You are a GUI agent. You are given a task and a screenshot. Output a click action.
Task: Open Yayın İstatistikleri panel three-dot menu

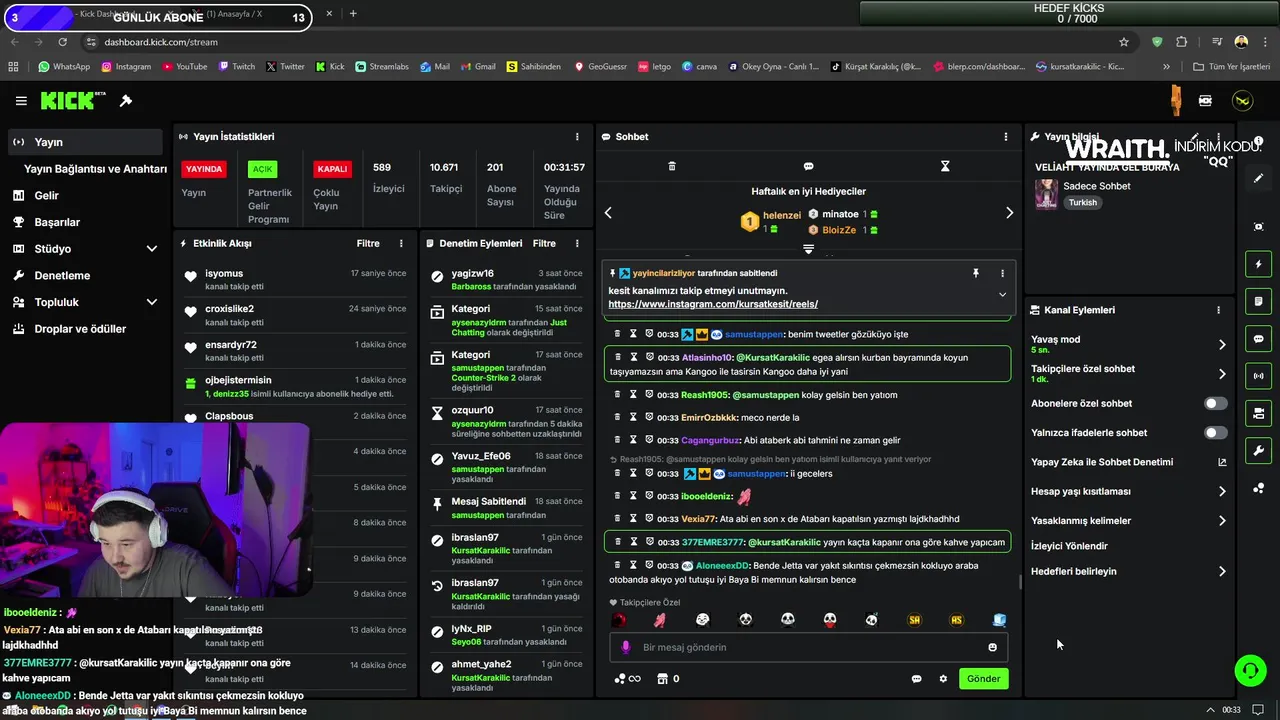[x=577, y=137]
